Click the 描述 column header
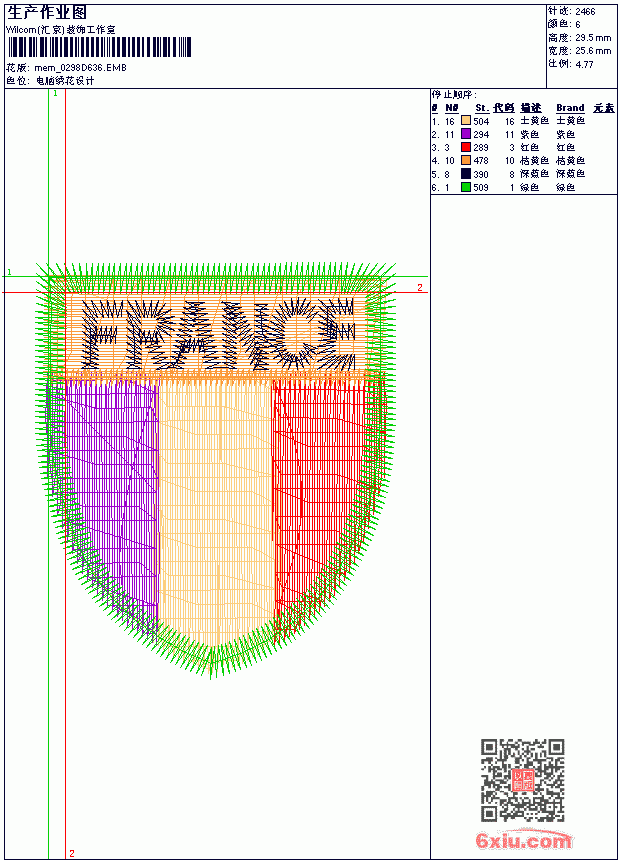The width and height of the screenshot is (620, 860). [x=531, y=108]
